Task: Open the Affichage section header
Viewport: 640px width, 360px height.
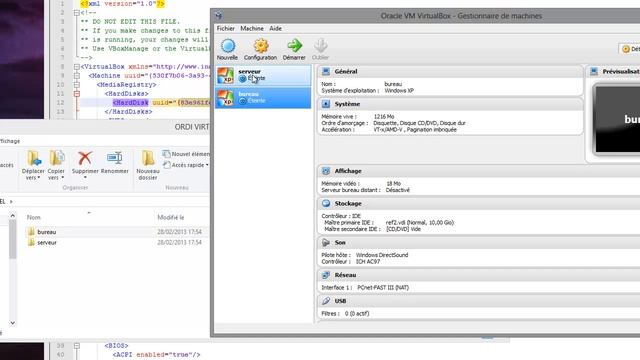Action: [x=479, y=171]
